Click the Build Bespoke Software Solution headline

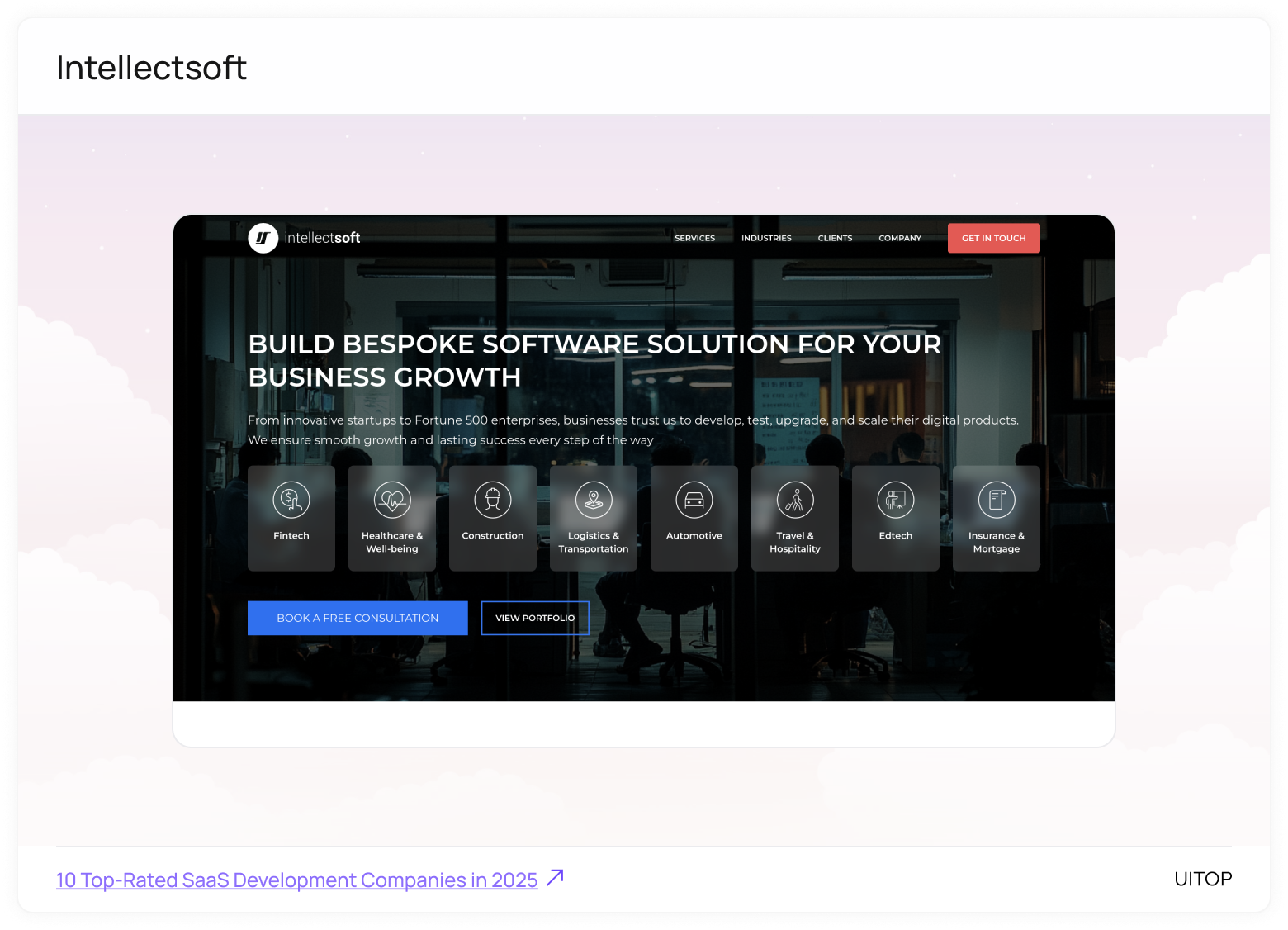(x=594, y=360)
